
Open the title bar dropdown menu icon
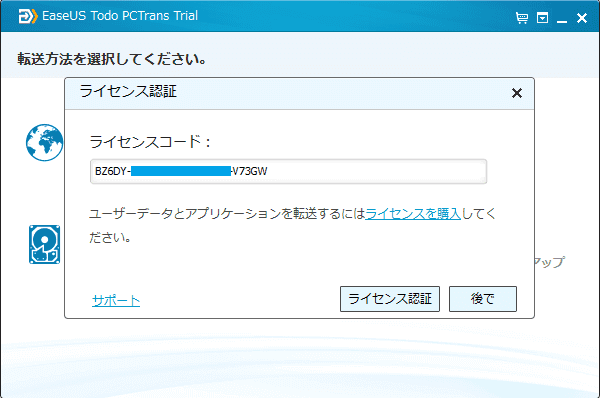click(543, 18)
